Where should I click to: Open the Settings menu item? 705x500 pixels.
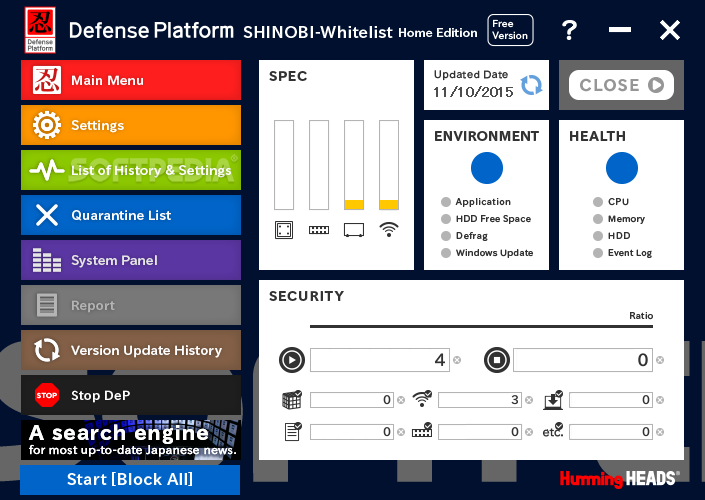(x=131, y=125)
